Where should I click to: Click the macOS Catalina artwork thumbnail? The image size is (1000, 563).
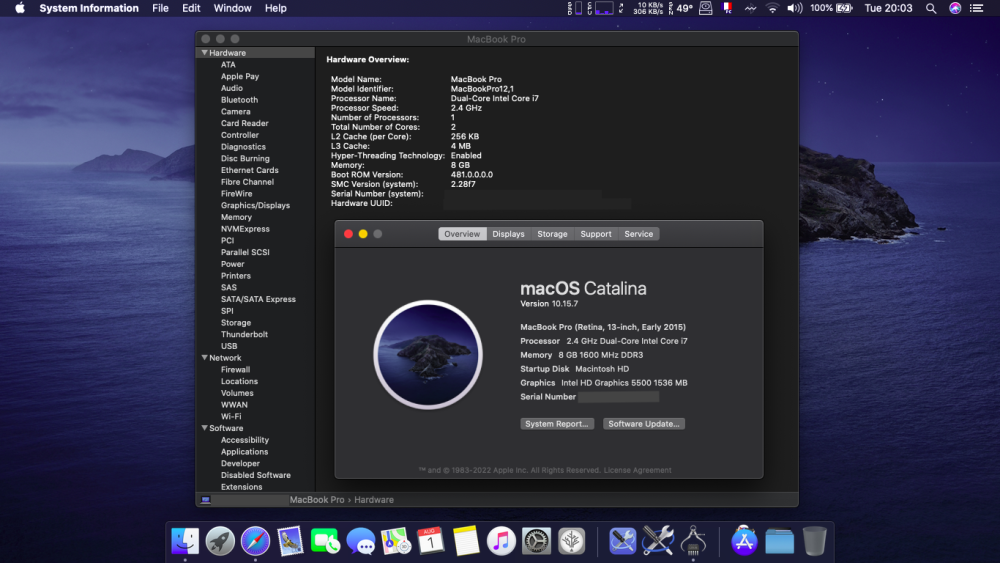tap(428, 355)
